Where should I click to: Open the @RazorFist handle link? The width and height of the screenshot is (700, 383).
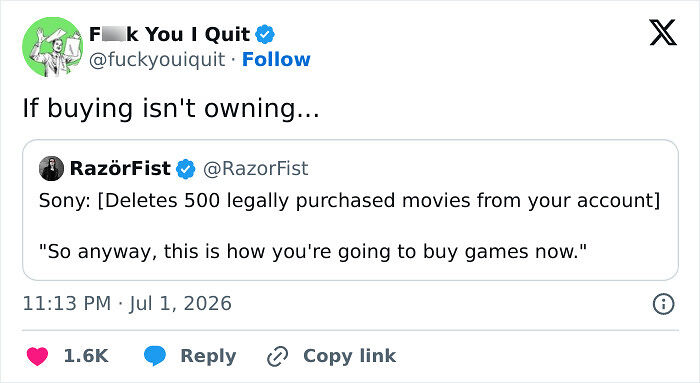[255, 168]
